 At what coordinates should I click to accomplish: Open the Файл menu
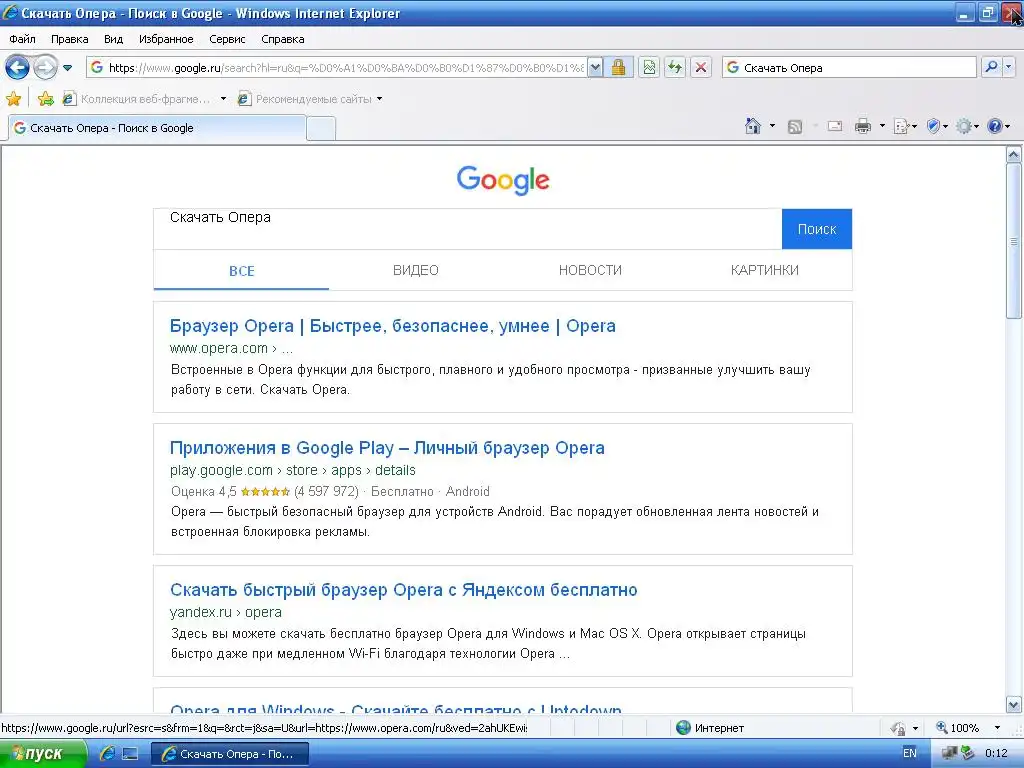pos(22,39)
